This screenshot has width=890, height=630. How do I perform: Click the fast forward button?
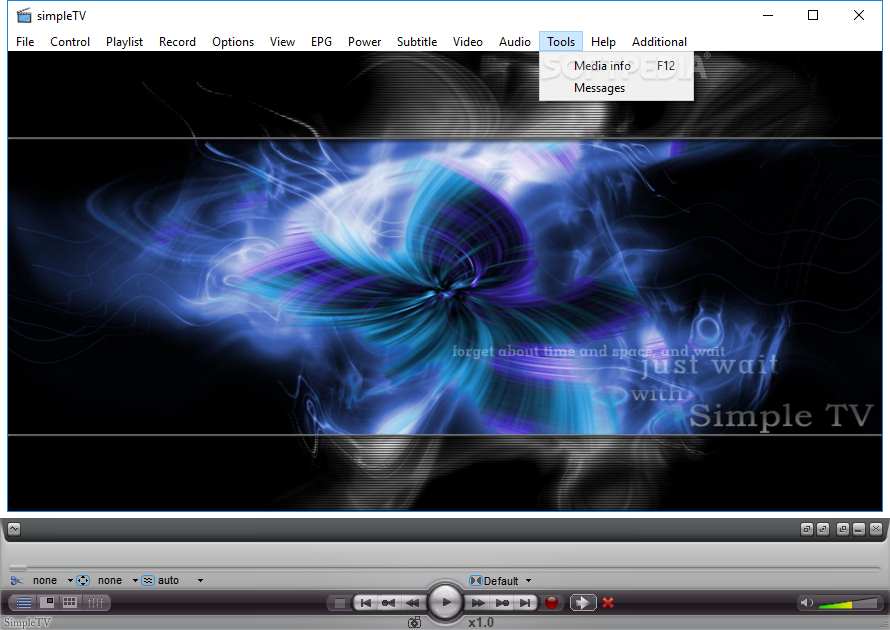tap(478, 603)
